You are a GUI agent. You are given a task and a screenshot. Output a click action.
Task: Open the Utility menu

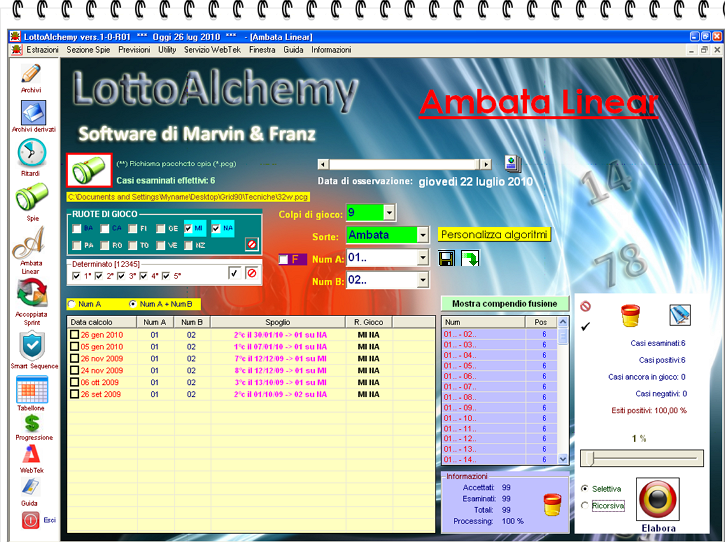(167, 50)
